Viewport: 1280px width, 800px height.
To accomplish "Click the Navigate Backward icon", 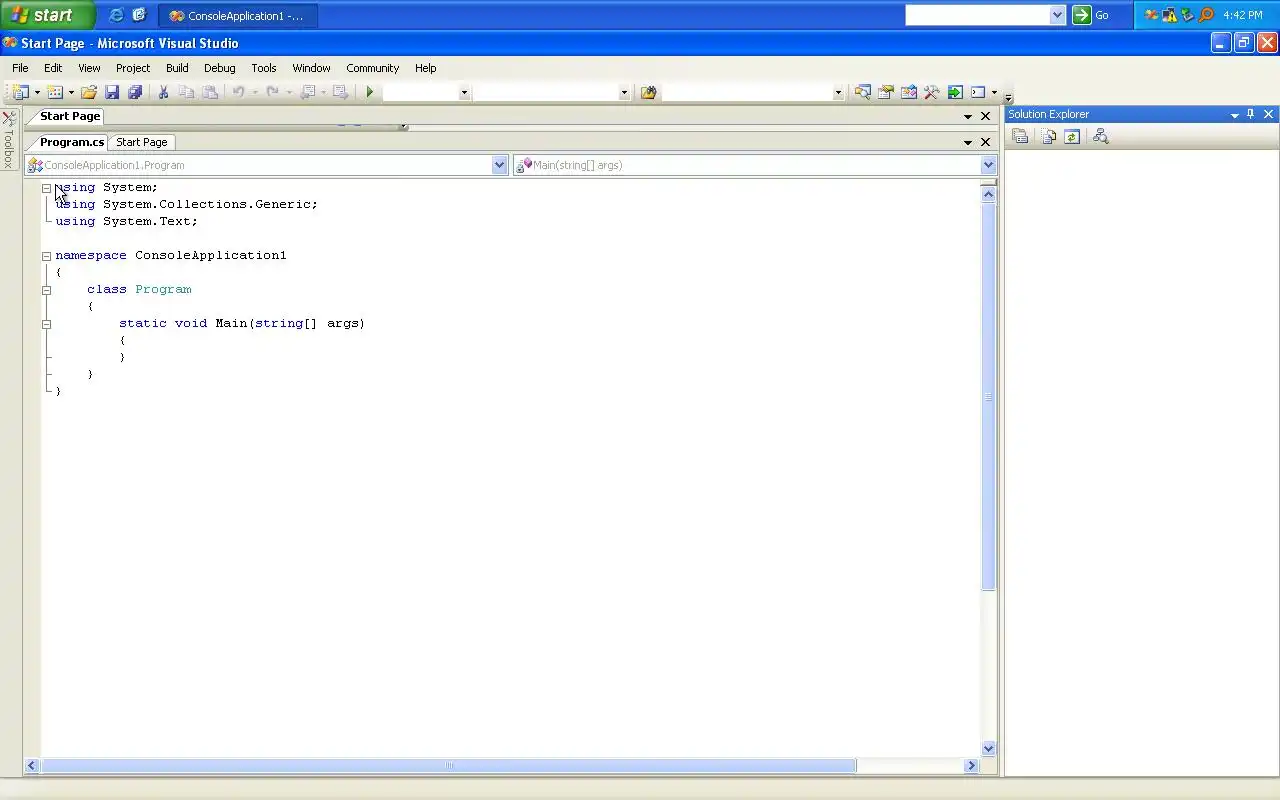I will tap(308, 92).
